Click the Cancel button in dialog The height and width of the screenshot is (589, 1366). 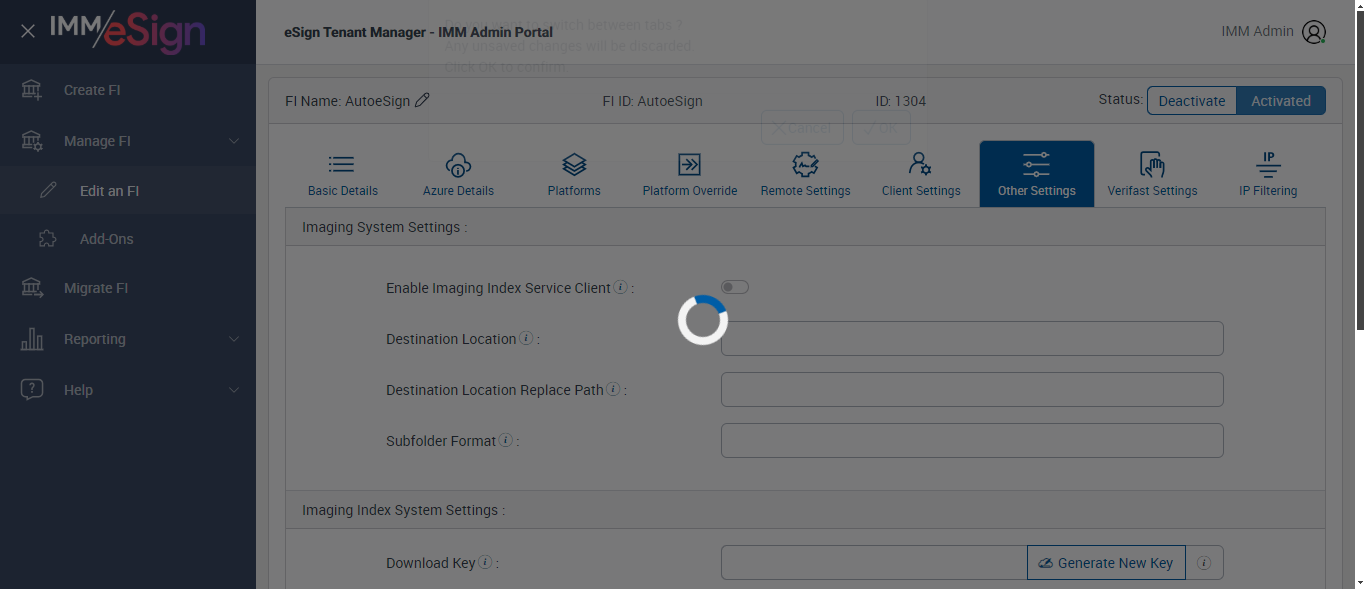(x=802, y=128)
